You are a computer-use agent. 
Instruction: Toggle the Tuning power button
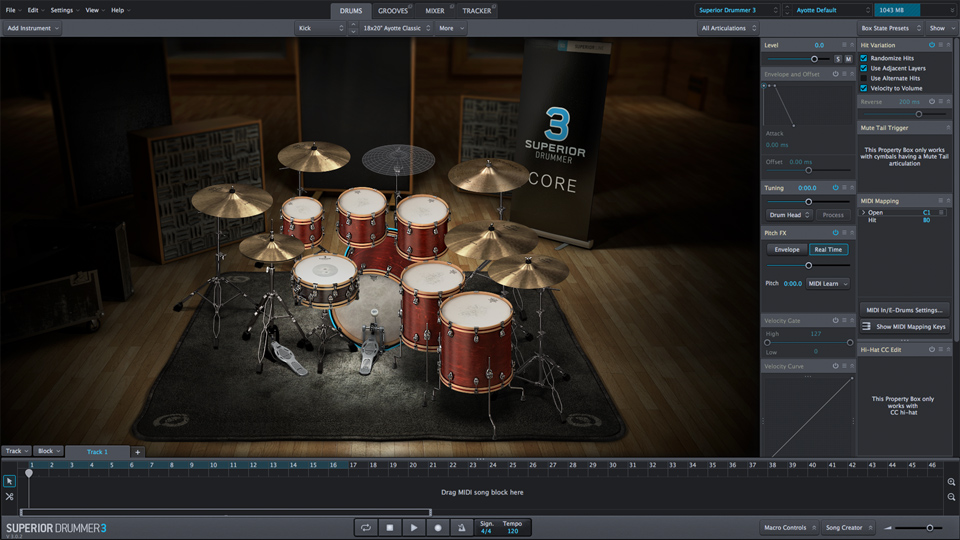click(x=835, y=188)
